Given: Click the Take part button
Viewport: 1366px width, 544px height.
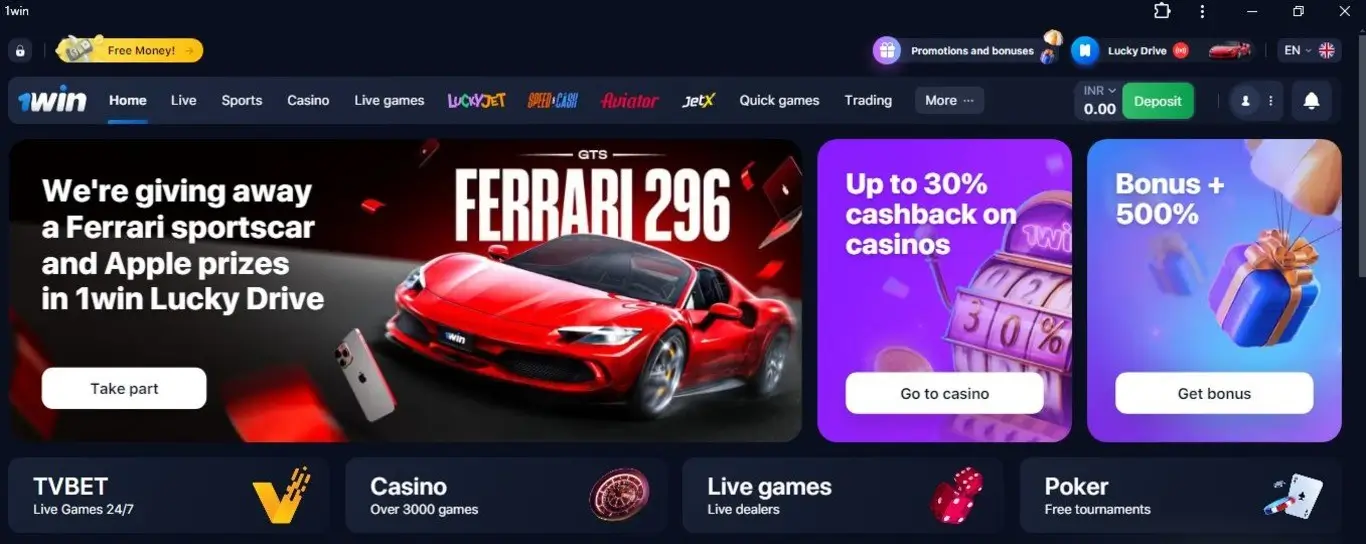Looking at the screenshot, I should pyautogui.click(x=124, y=388).
